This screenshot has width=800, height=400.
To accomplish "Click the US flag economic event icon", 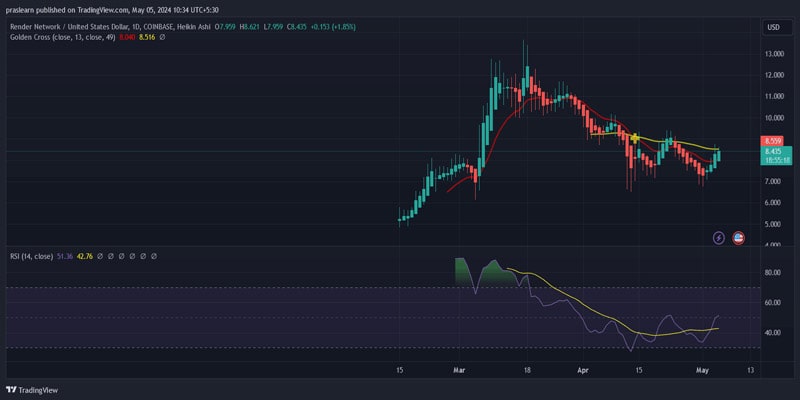I will click(739, 237).
